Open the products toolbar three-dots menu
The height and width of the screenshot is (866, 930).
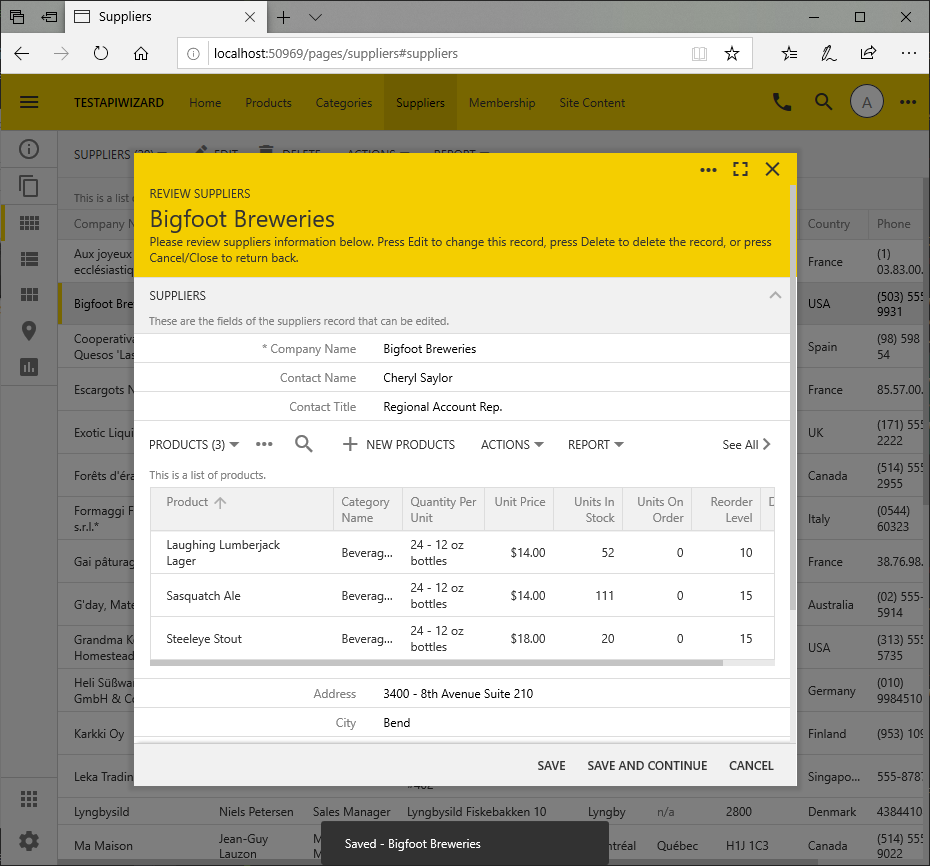click(x=264, y=444)
